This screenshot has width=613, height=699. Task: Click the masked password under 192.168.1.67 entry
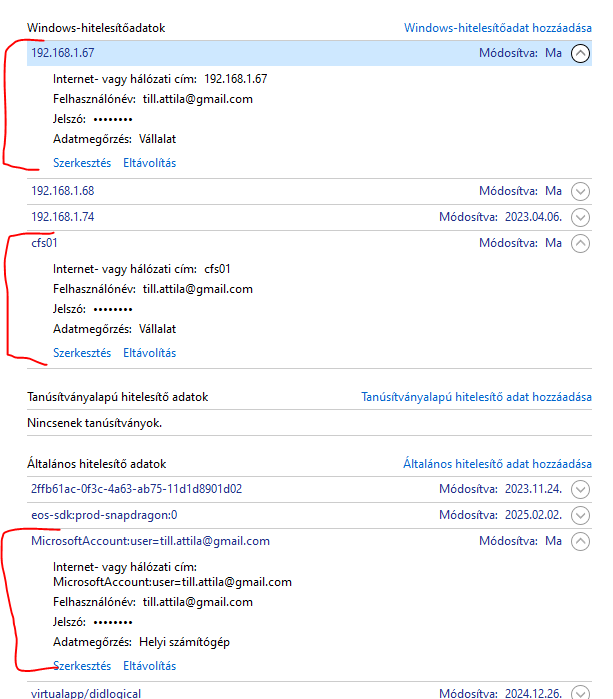coord(113,119)
